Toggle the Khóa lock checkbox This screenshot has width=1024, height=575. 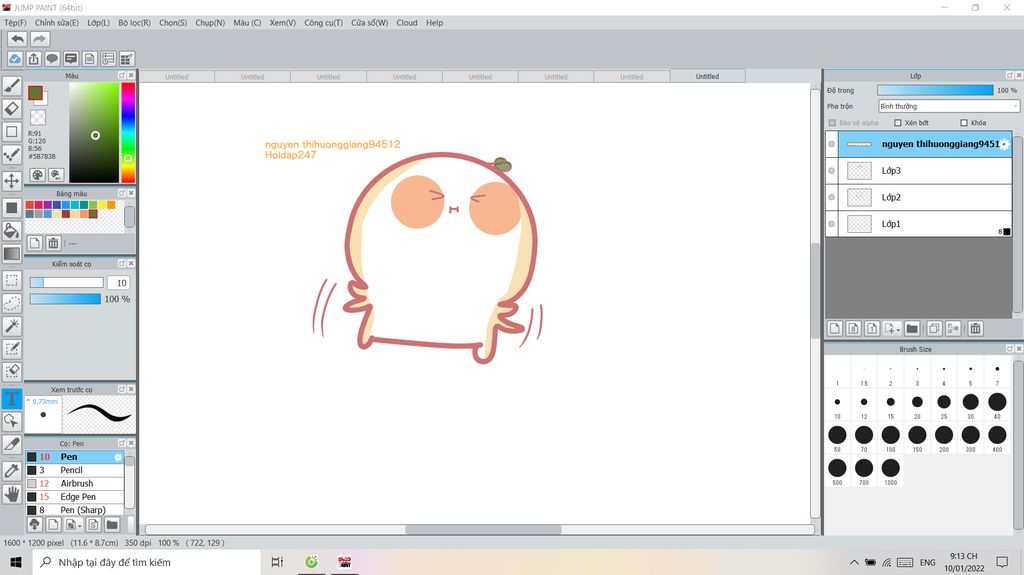964,123
